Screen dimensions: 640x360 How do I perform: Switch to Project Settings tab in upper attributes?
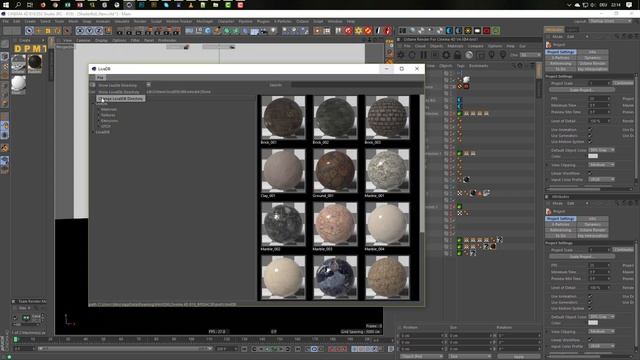561,52
